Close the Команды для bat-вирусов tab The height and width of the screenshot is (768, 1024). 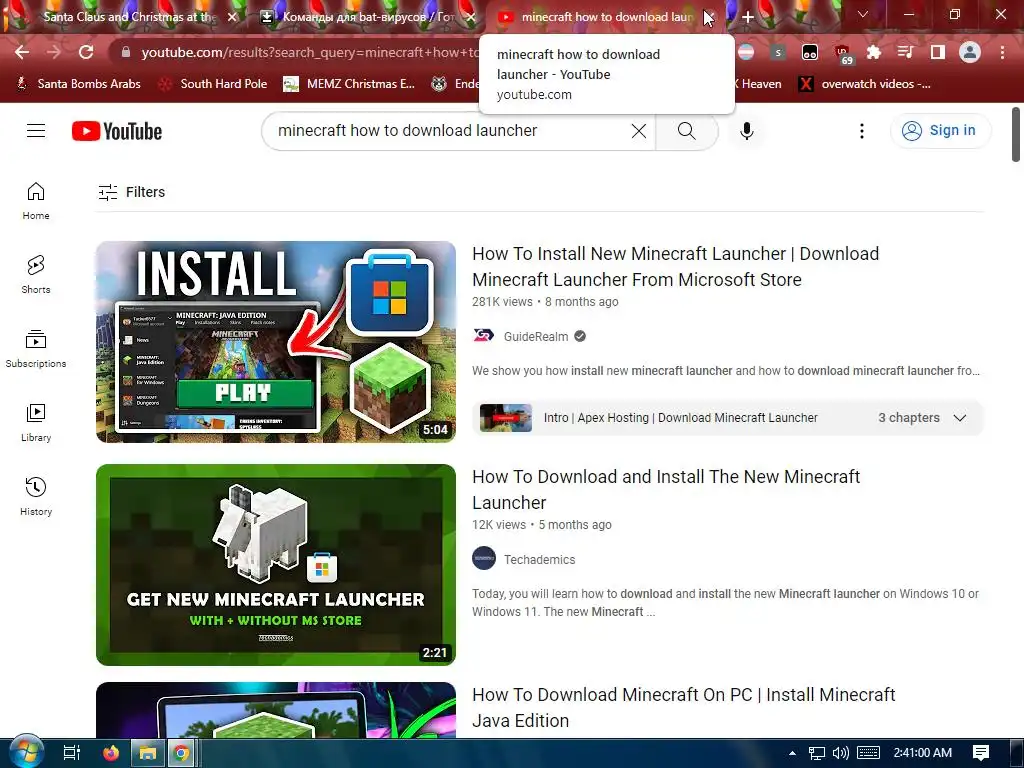coord(470,17)
